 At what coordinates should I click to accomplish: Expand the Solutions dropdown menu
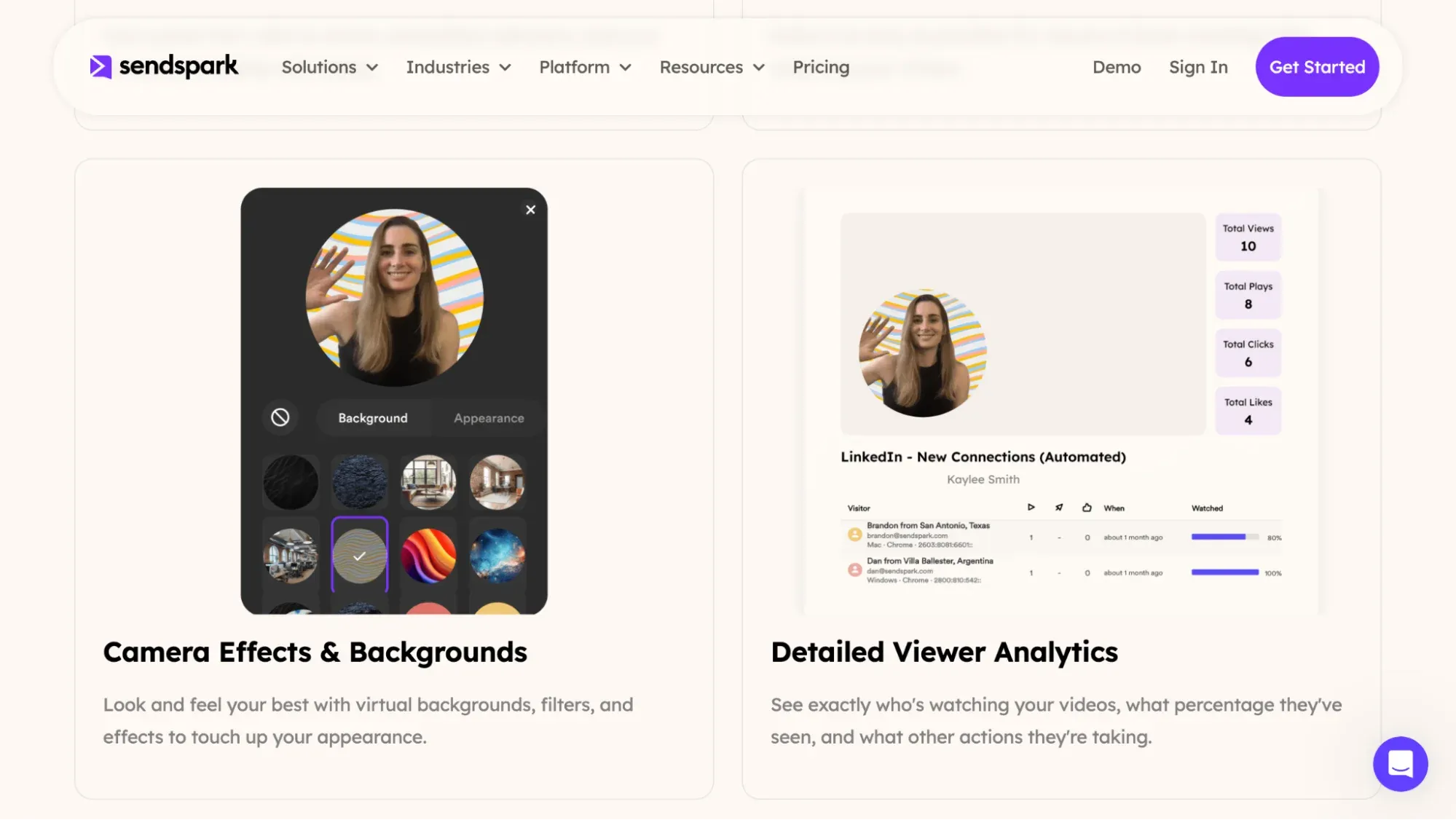[x=329, y=66]
